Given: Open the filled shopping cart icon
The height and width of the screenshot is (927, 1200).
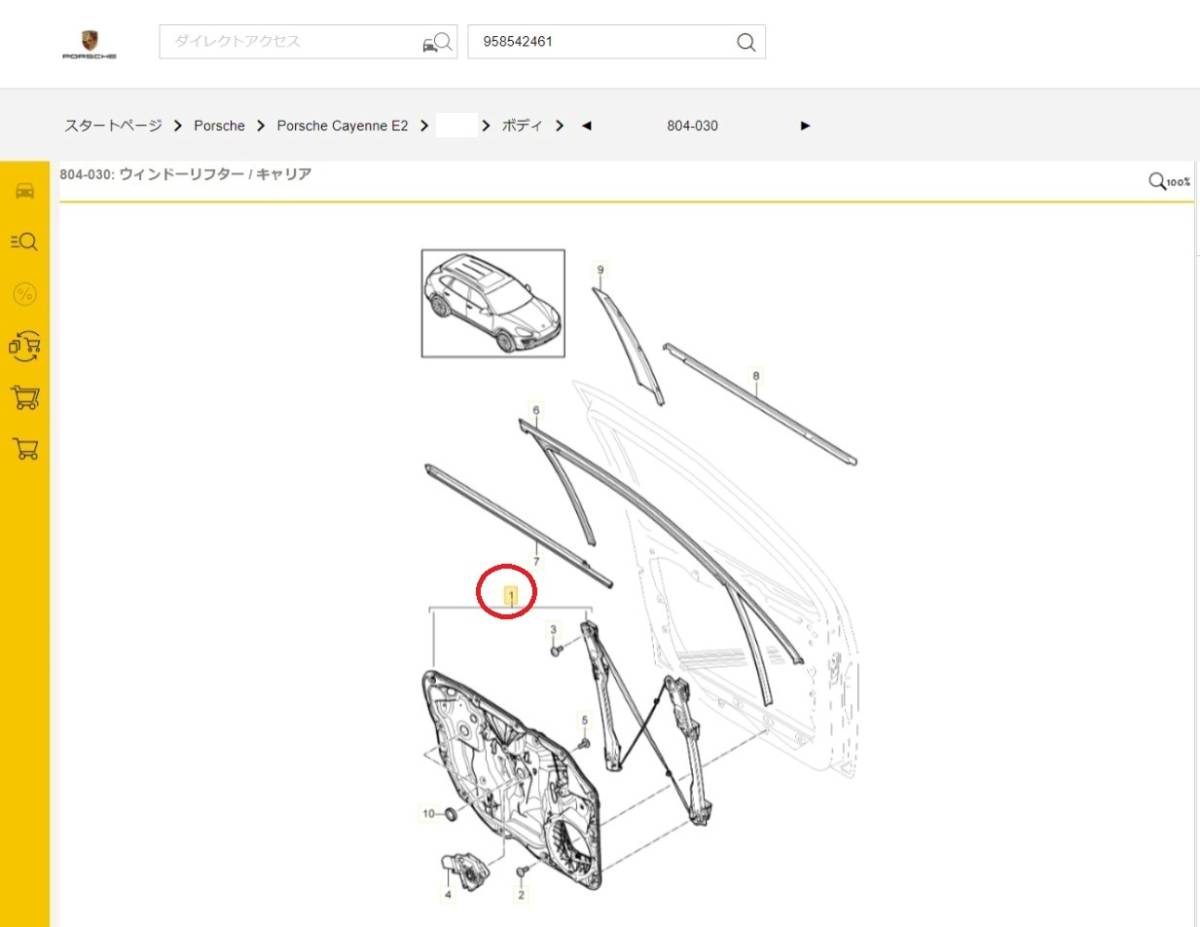Looking at the screenshot, I should tap(25, 397).
